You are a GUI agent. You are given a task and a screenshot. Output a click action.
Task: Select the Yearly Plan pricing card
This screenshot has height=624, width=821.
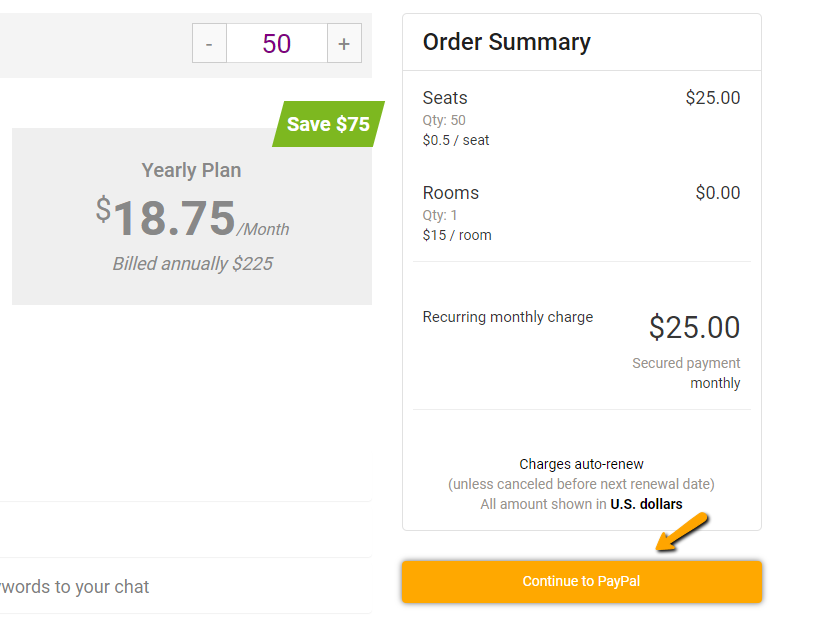coord(190,216)
